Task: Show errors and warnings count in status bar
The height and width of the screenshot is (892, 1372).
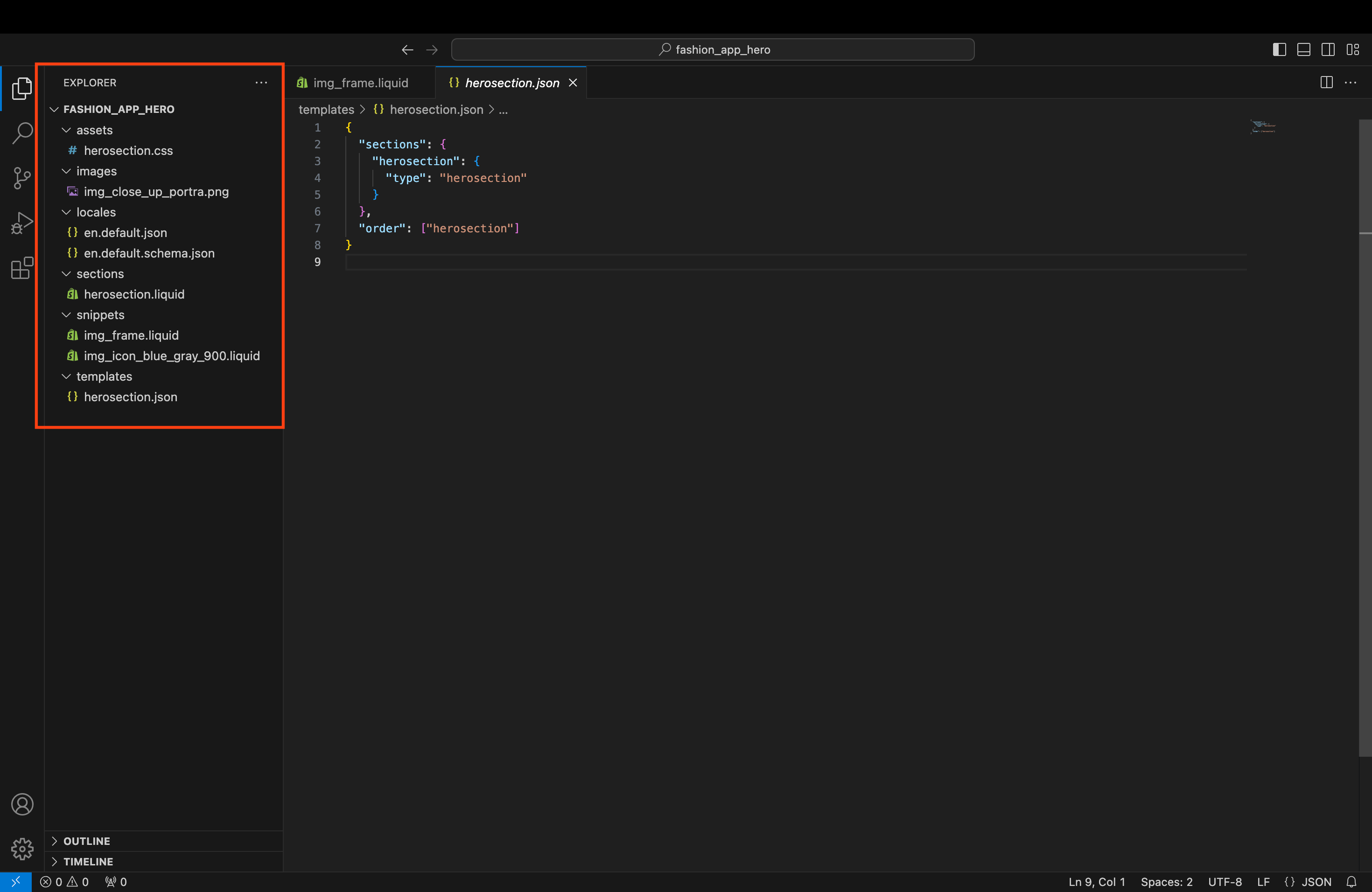Action: [x=64, y=882]
